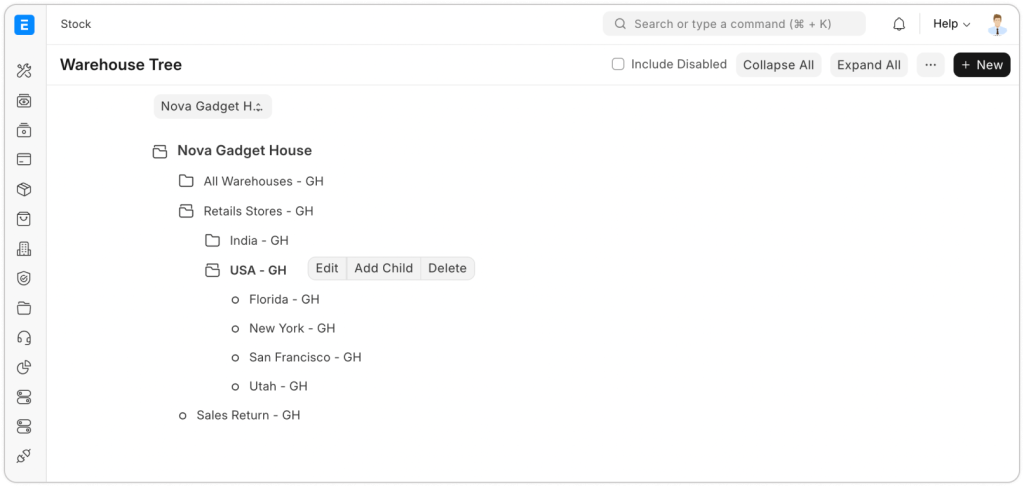This screenshot has height=487, width=1024.
Task: Open the Help menu
Action: [x=951, y=24]
